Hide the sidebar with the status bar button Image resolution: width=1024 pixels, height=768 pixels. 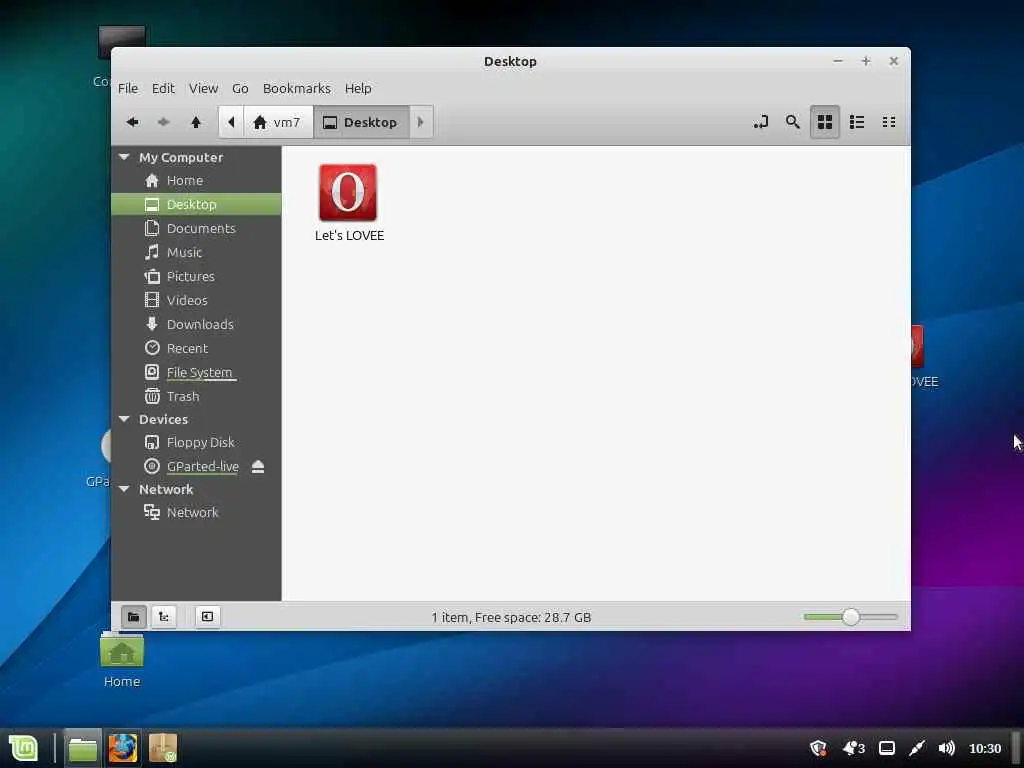click(207, 616)
